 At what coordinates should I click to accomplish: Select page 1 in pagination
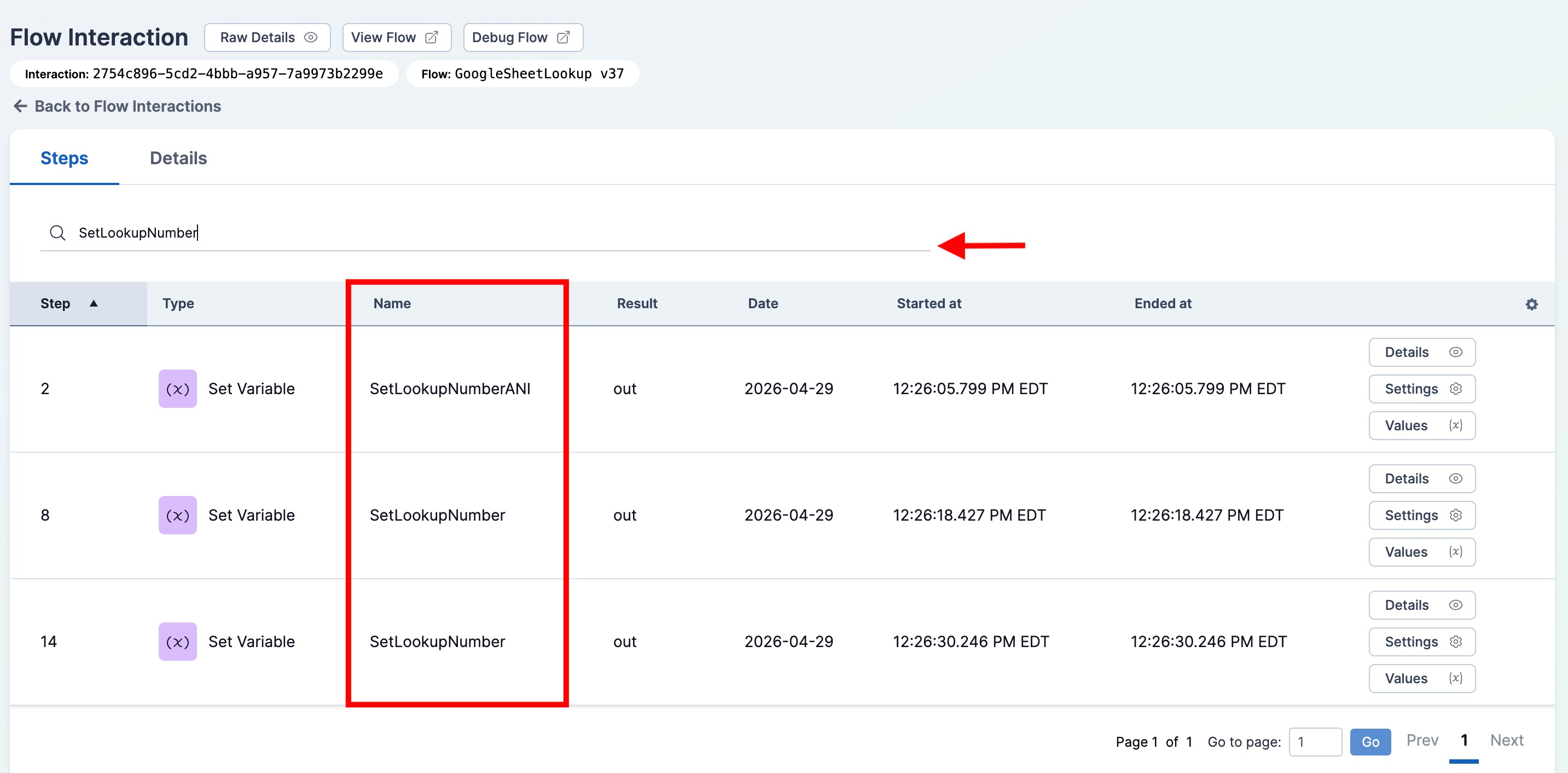[x=1464, y=740]
